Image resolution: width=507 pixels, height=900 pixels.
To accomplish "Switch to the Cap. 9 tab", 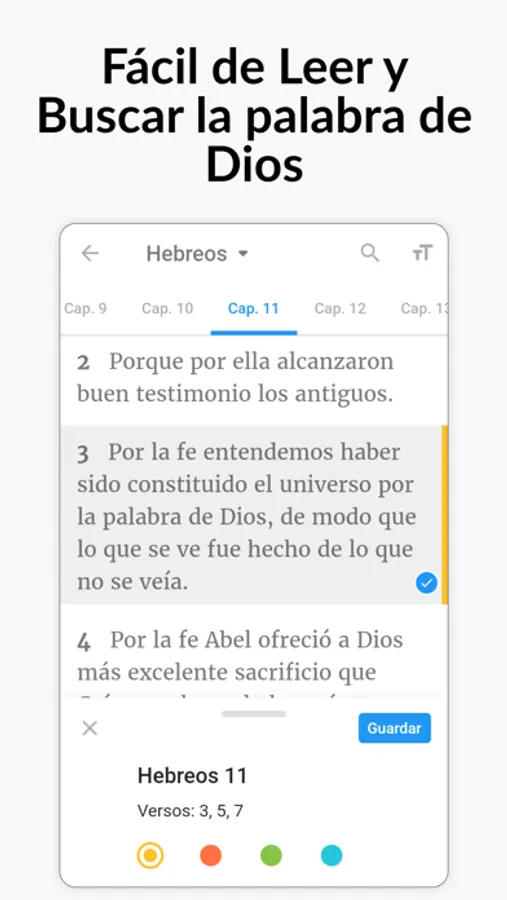I will pyautogui.click(x=85, y=308).
